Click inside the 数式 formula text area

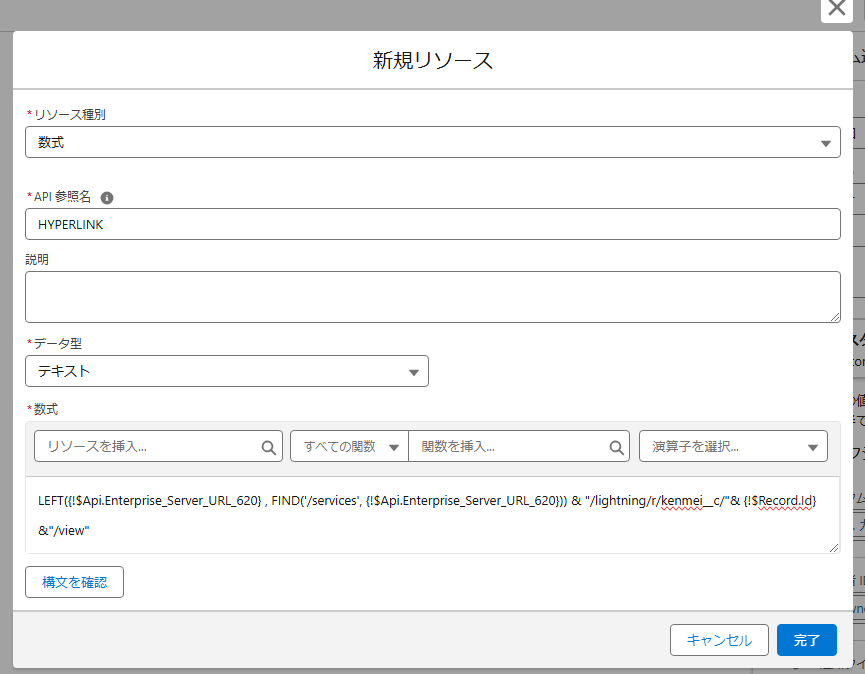tap(432, 515)
